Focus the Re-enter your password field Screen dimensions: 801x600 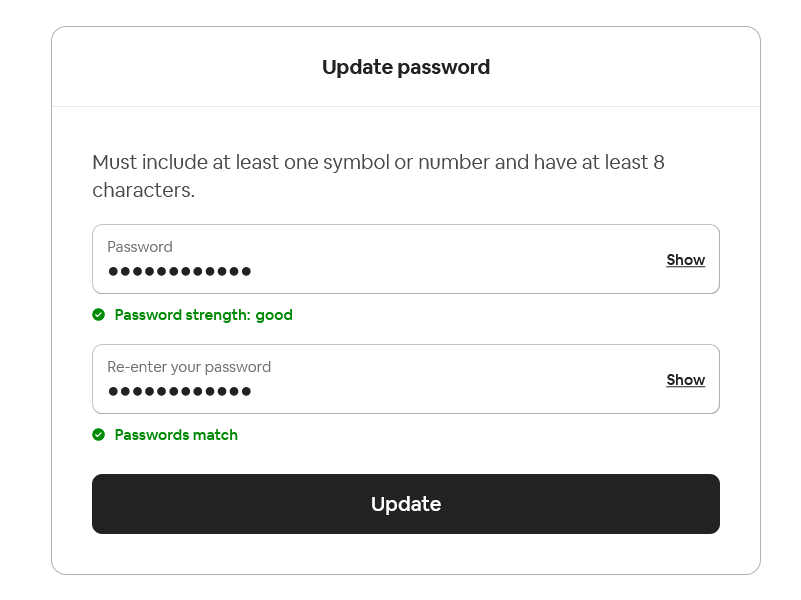pyautogui.click(x=406, y=379)
